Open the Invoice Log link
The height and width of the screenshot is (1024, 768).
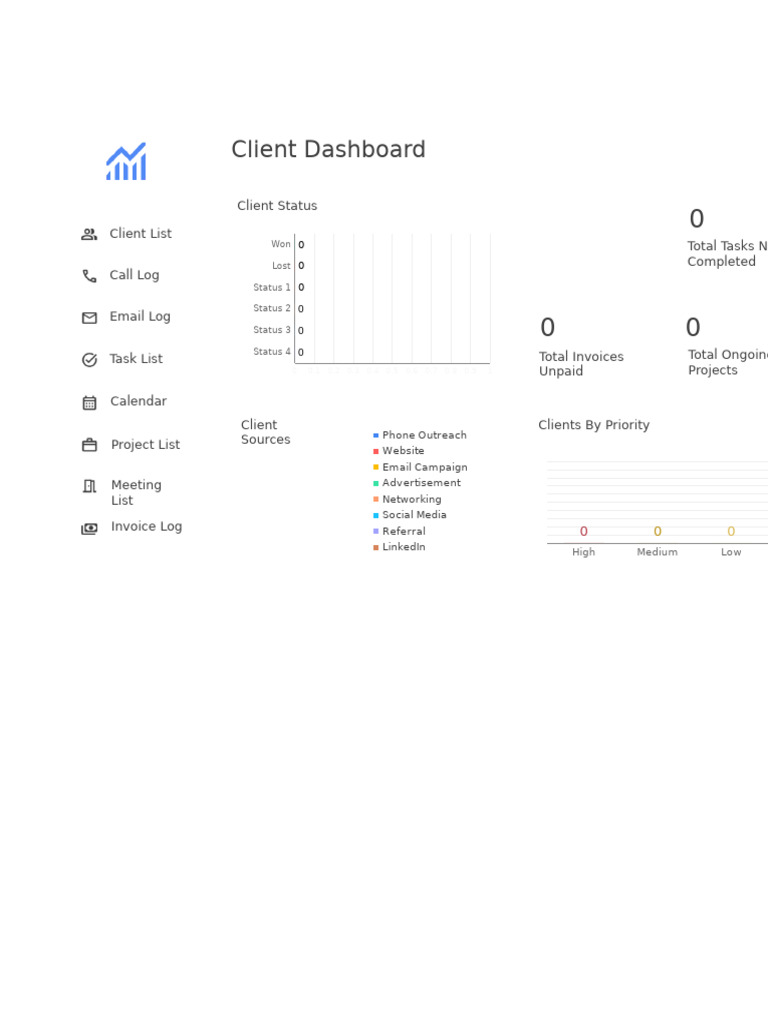[146, 526]
